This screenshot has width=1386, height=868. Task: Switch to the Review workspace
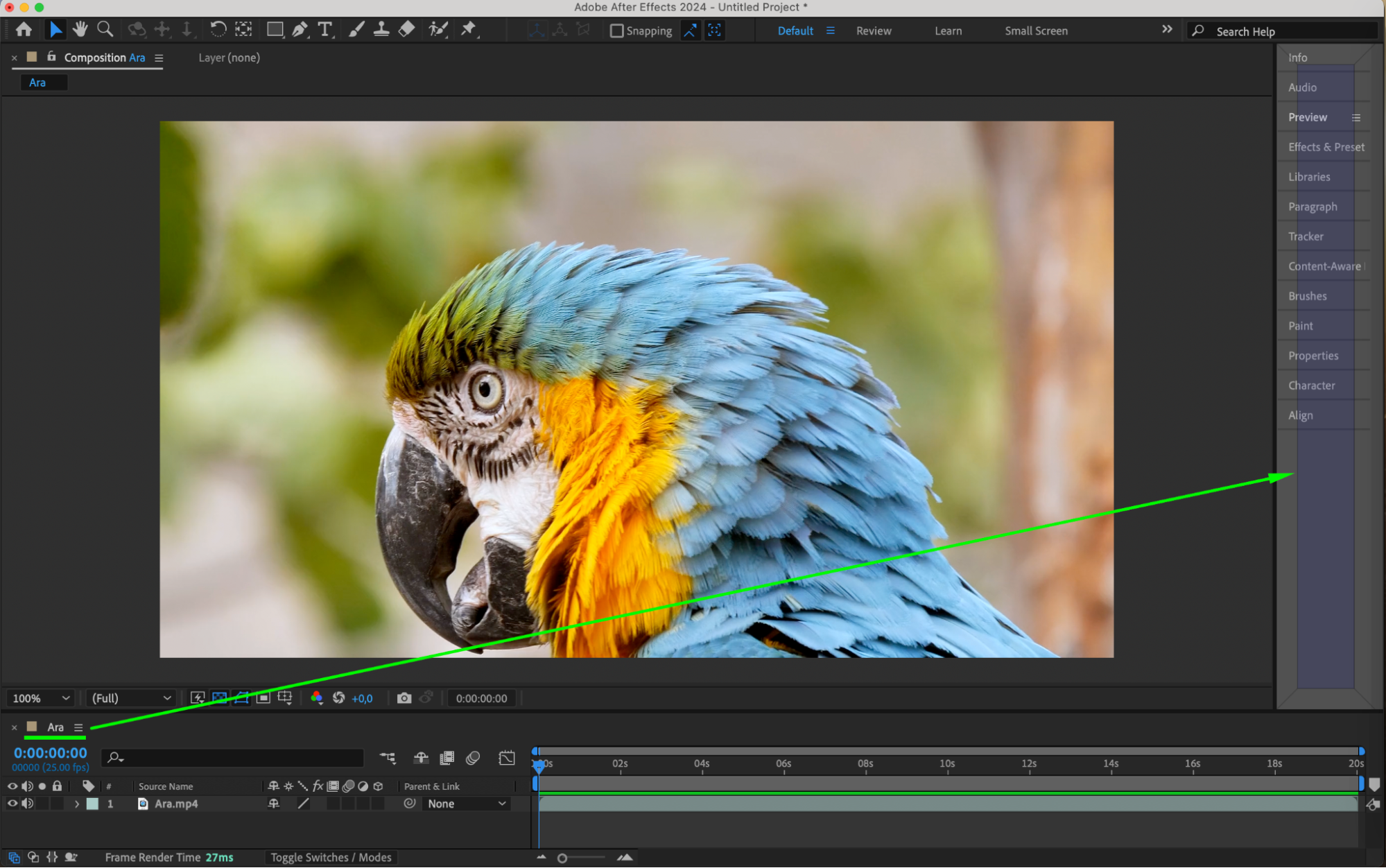pos(873,31)
